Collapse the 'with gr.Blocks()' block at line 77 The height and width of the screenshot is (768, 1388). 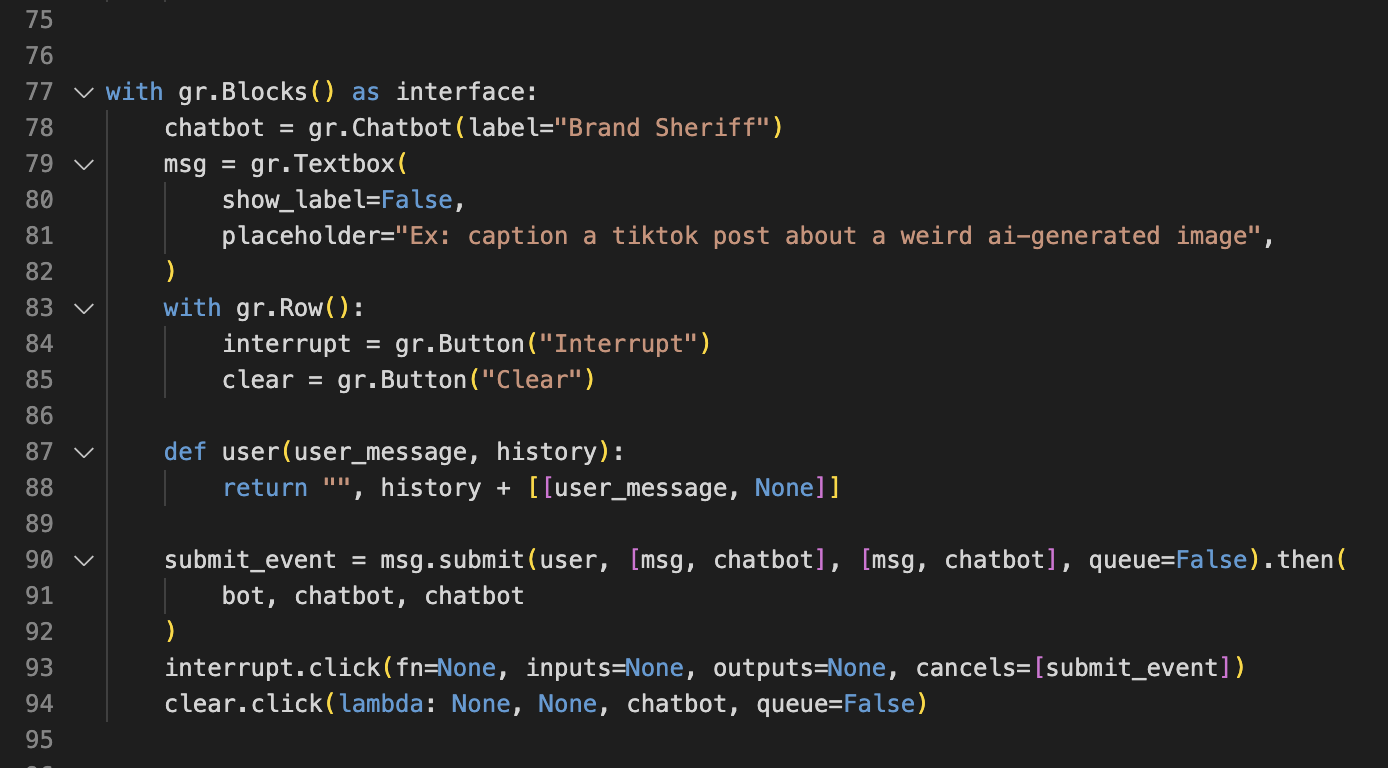(x=83, y=92)
